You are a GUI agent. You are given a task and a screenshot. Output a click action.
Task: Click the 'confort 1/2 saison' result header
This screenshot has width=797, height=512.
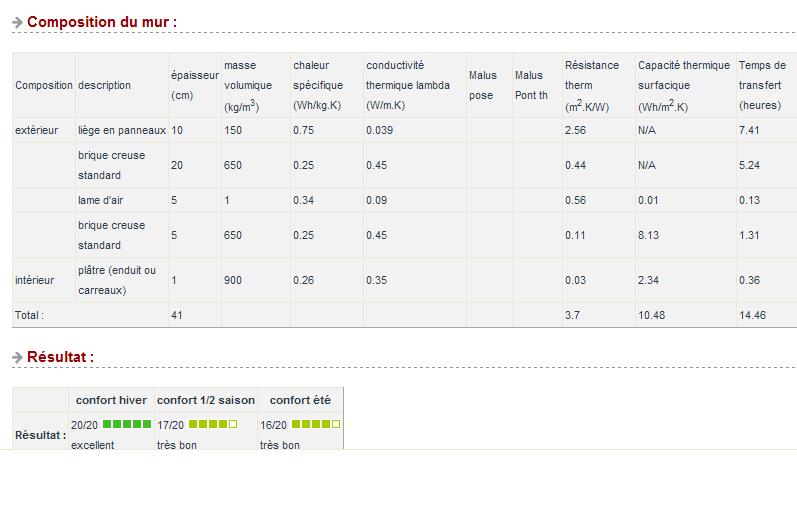(206, 400)
